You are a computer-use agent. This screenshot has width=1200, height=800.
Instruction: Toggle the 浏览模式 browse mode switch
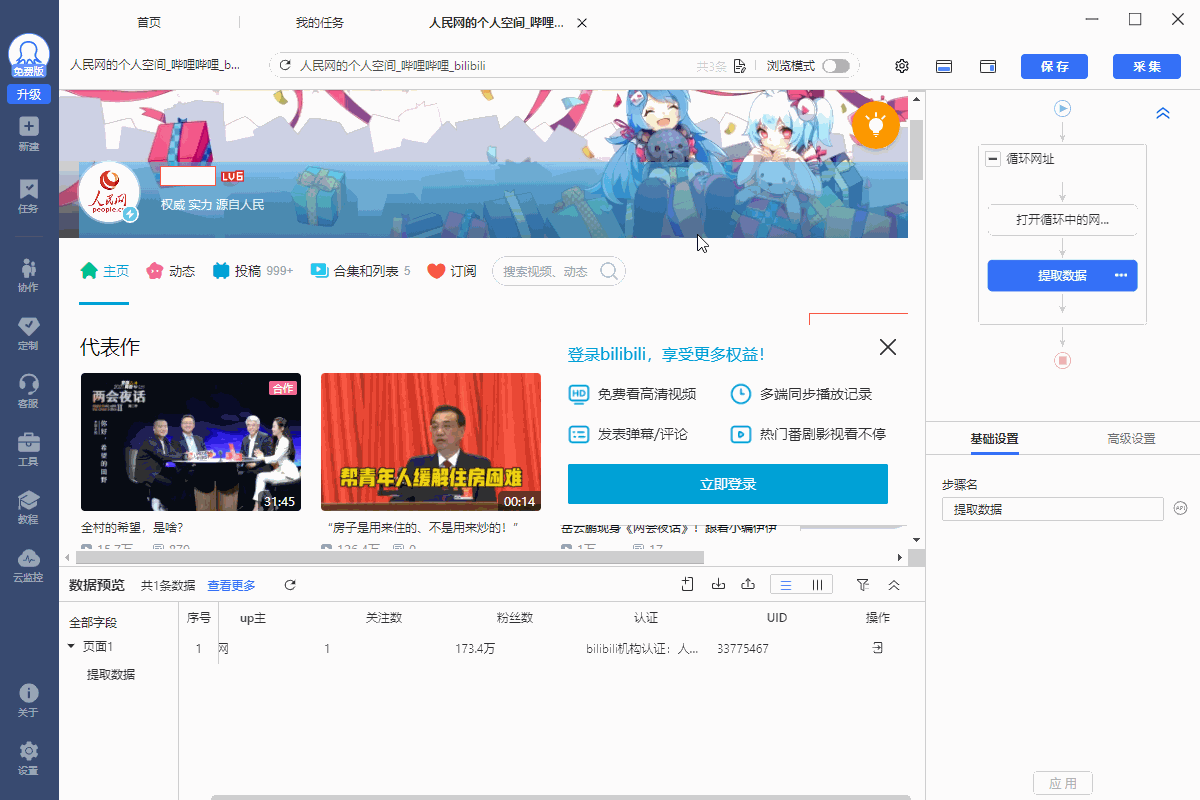click(x=835, y=66)
